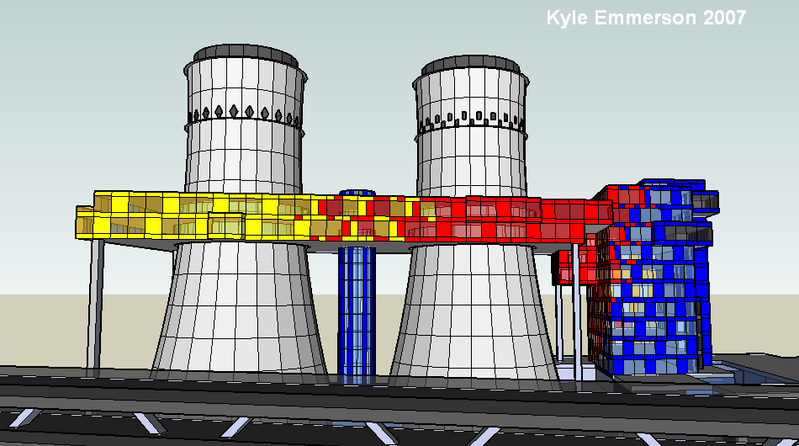The height and width of the screenshot is (446, 799).
Task: Click the left cooling tower's flared base
Action: [240, 310]
